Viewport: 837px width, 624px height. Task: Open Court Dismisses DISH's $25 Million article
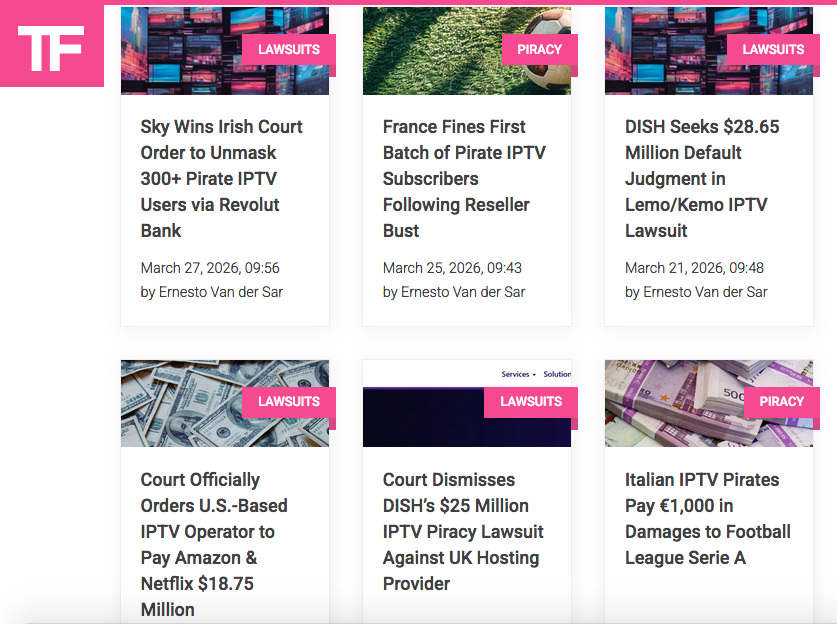(463, 532)
